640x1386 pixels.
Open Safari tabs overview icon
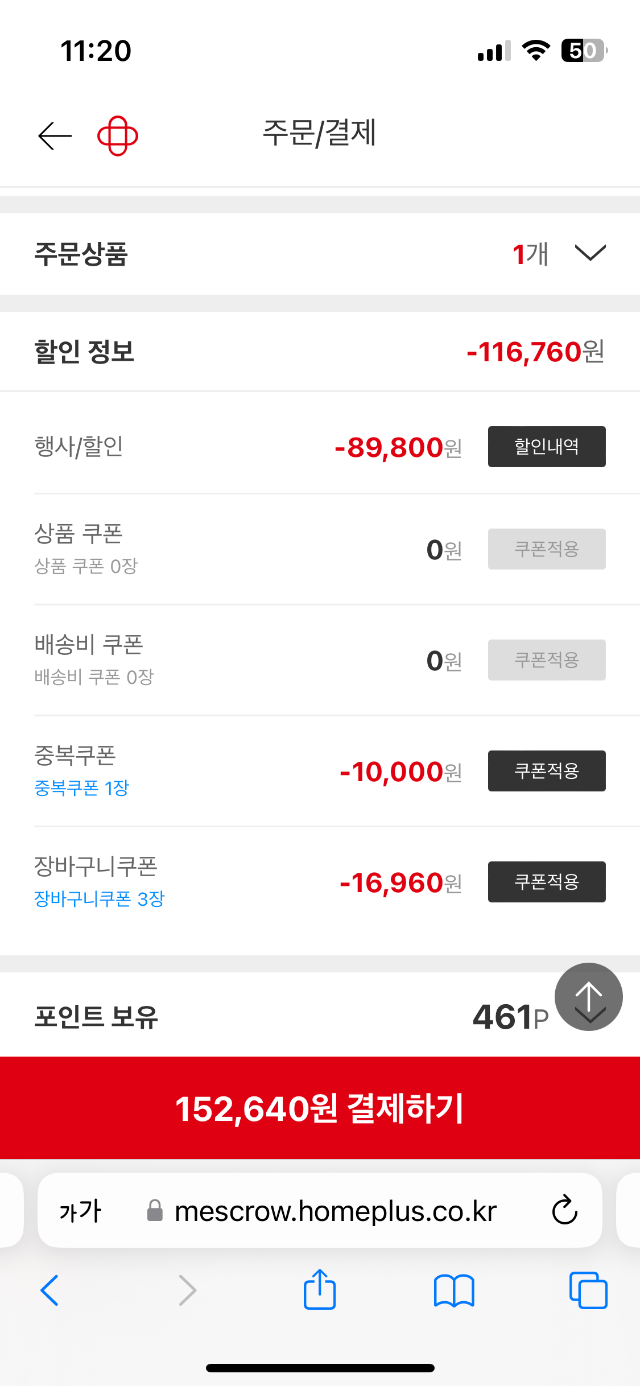click(x=588, y=1290)
